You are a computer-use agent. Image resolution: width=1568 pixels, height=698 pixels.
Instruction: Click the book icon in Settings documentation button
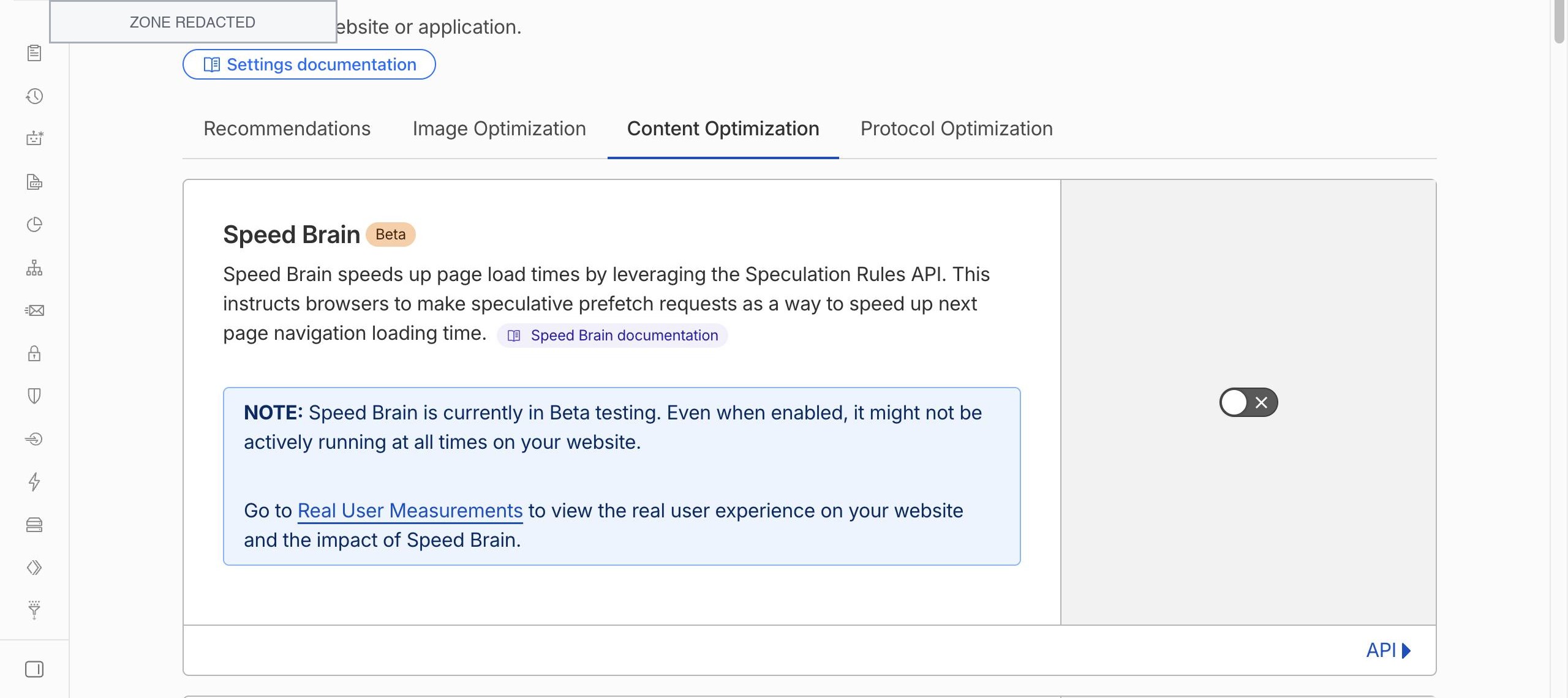coord(211,65)
